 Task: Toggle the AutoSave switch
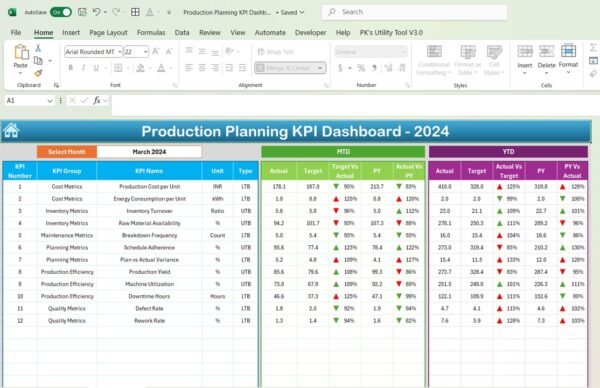click(61, 12)
